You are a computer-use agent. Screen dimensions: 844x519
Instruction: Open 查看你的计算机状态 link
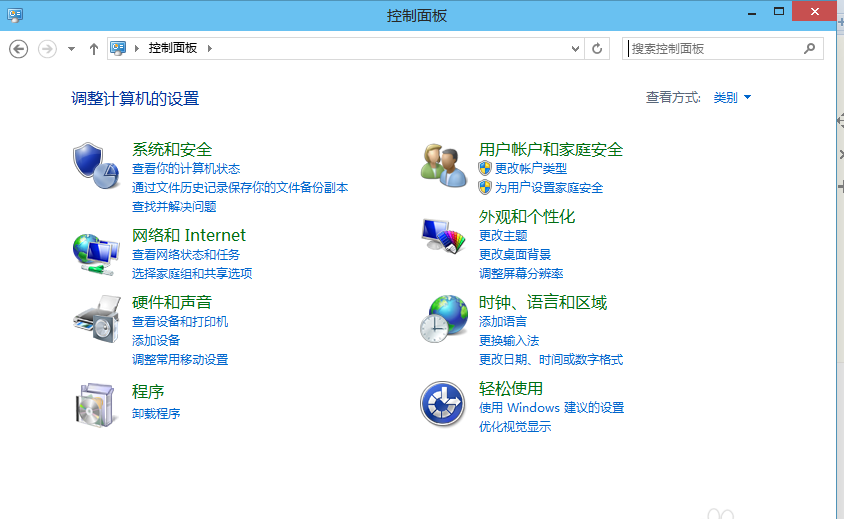pos(186,169)
